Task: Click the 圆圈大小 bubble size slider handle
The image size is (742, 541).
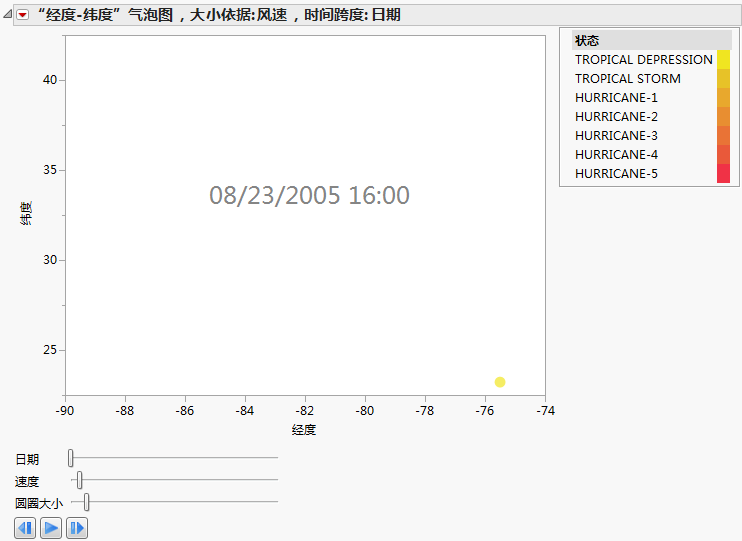Action: 87,502
